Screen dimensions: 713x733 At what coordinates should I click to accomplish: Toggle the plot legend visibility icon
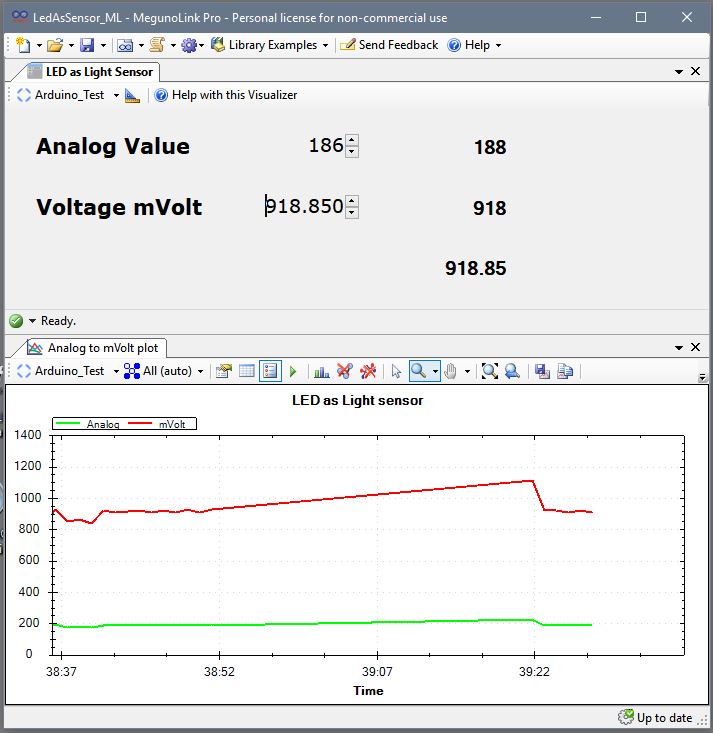coord(270,372)
